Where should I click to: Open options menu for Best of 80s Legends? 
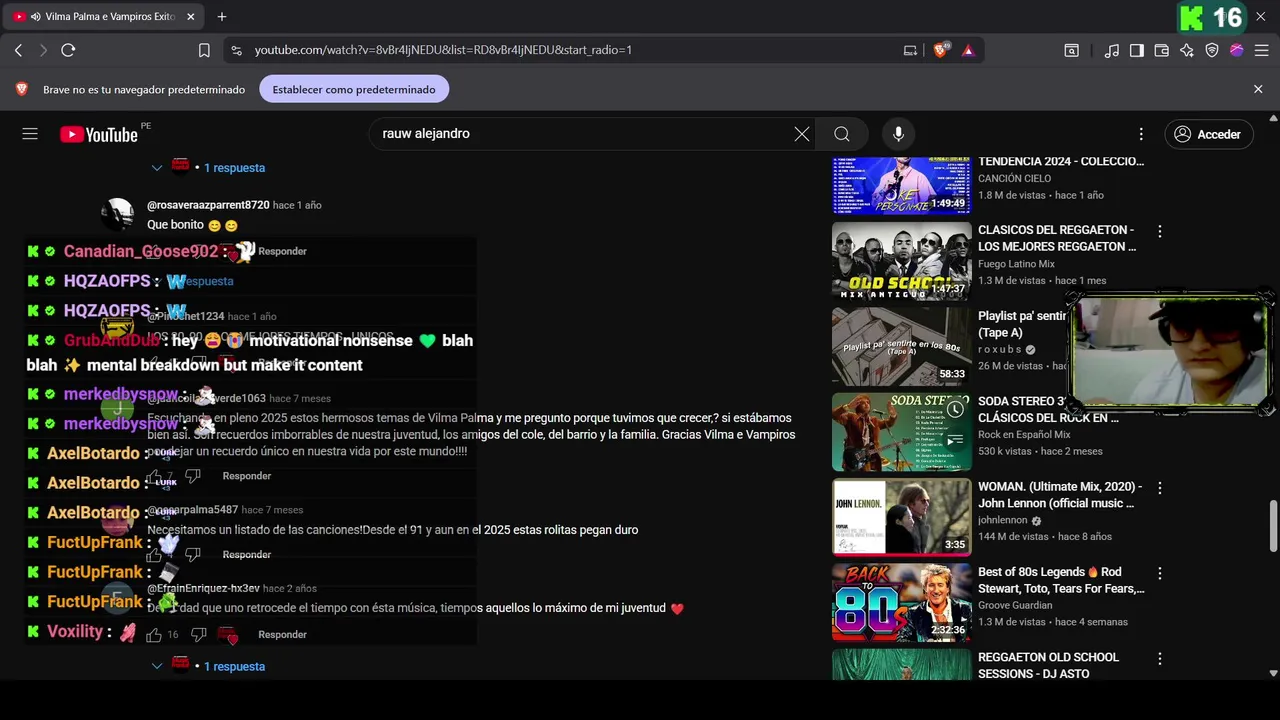pyautogui.click(x=1160, y=574)
